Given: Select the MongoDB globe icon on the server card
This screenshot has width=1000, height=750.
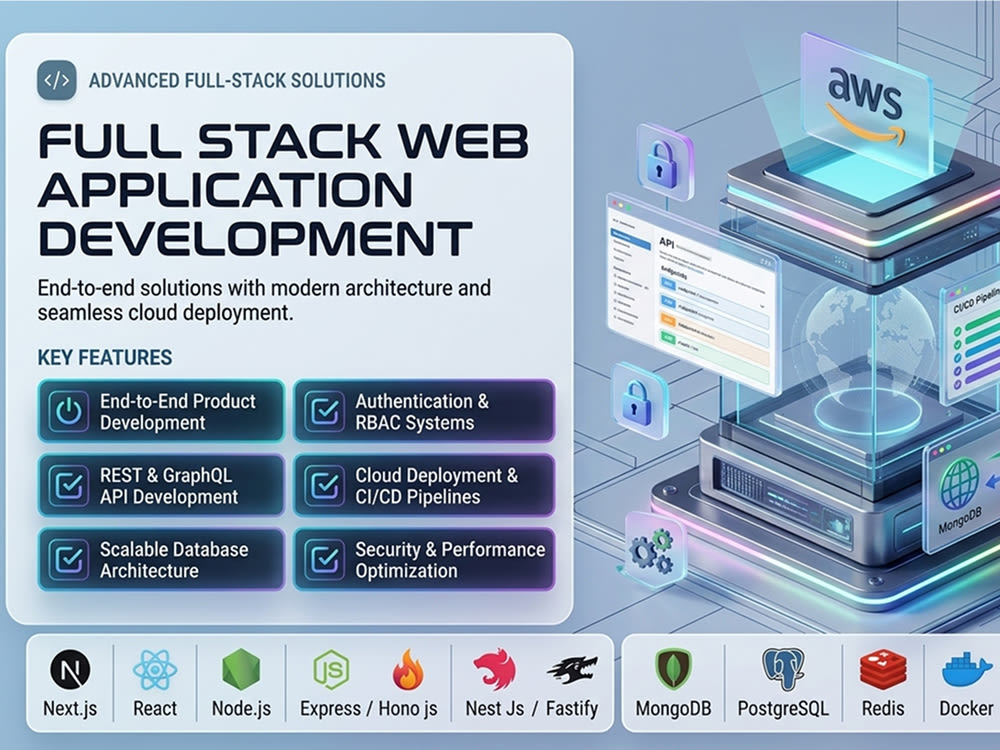Looking at the screenshot, I should coord(959,485).
